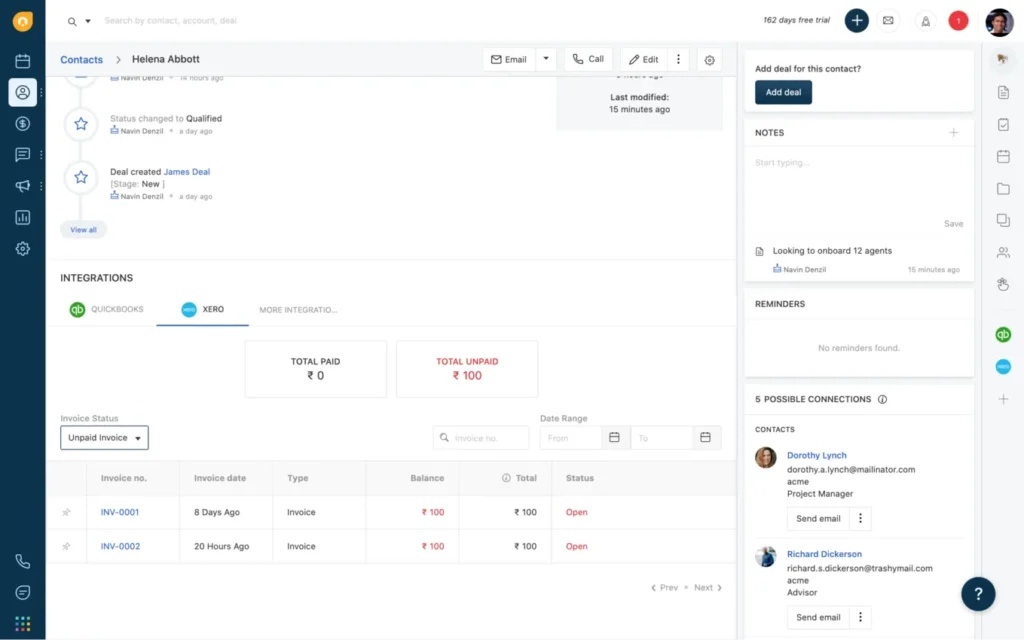Open the files folder icon in right rail

[1003, 189]
